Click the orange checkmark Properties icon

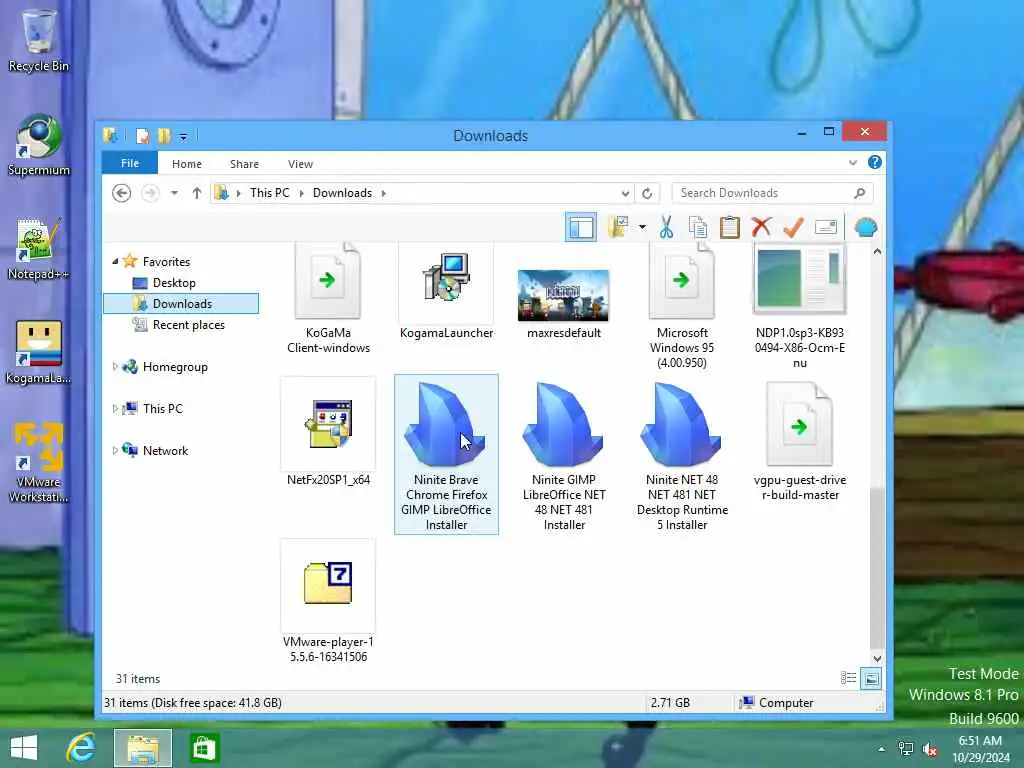[793, 227]
